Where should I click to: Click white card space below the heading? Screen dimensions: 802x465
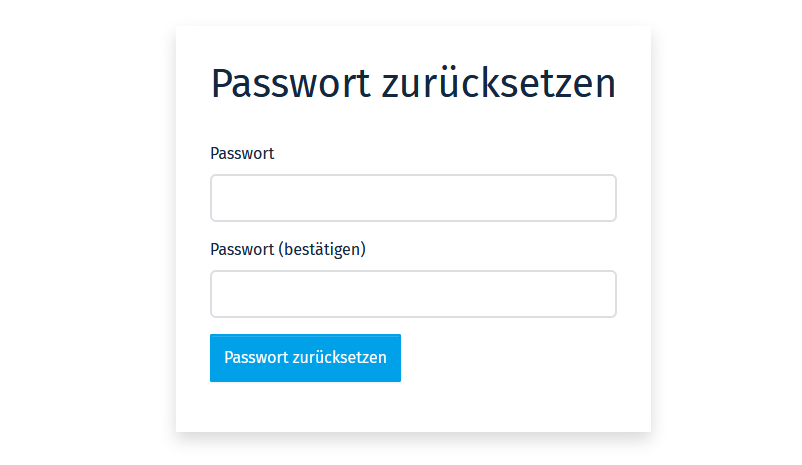pos(413,123)
